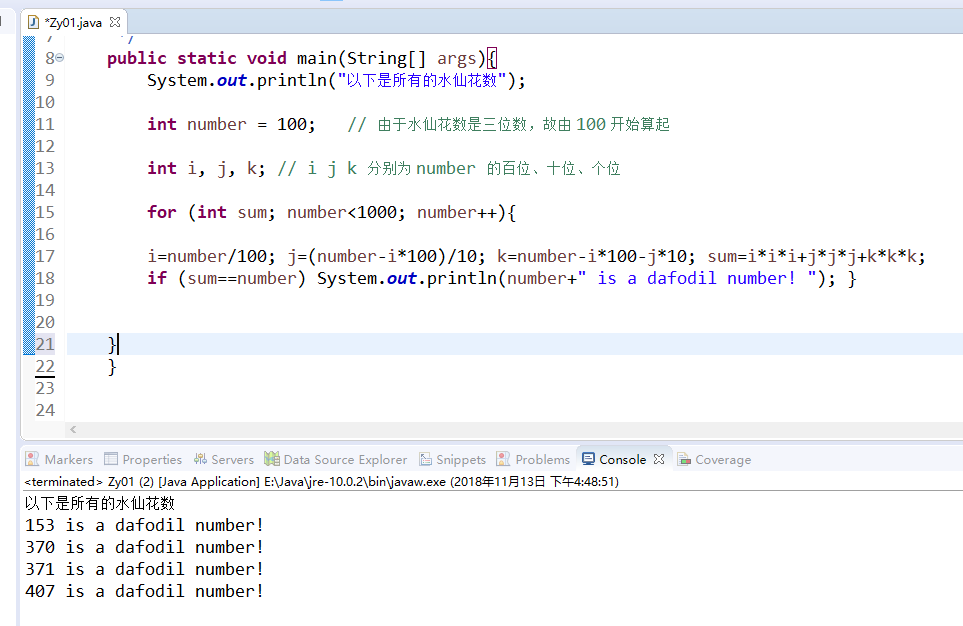Click the 'i=number/100;' assignment
The width and height of the screenshot is (963, 626).
(x=212, y=256)
